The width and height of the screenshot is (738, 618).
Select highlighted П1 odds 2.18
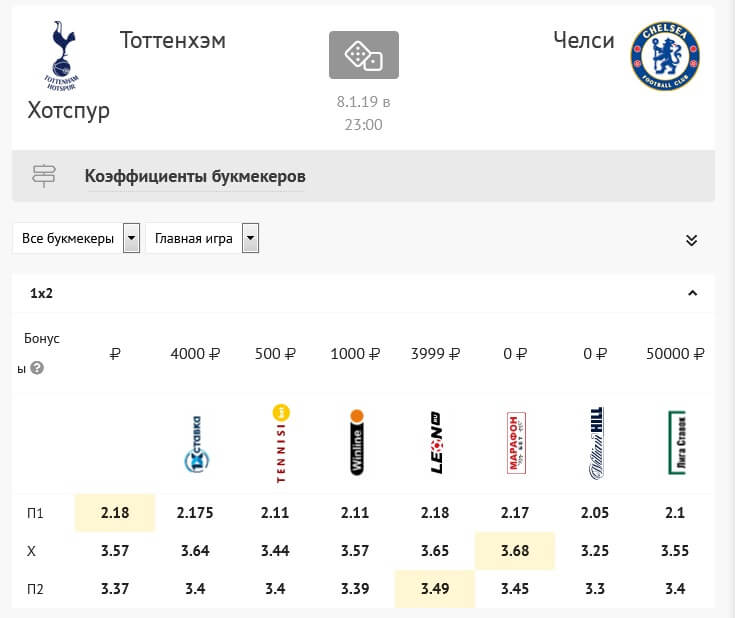point(115,513)
